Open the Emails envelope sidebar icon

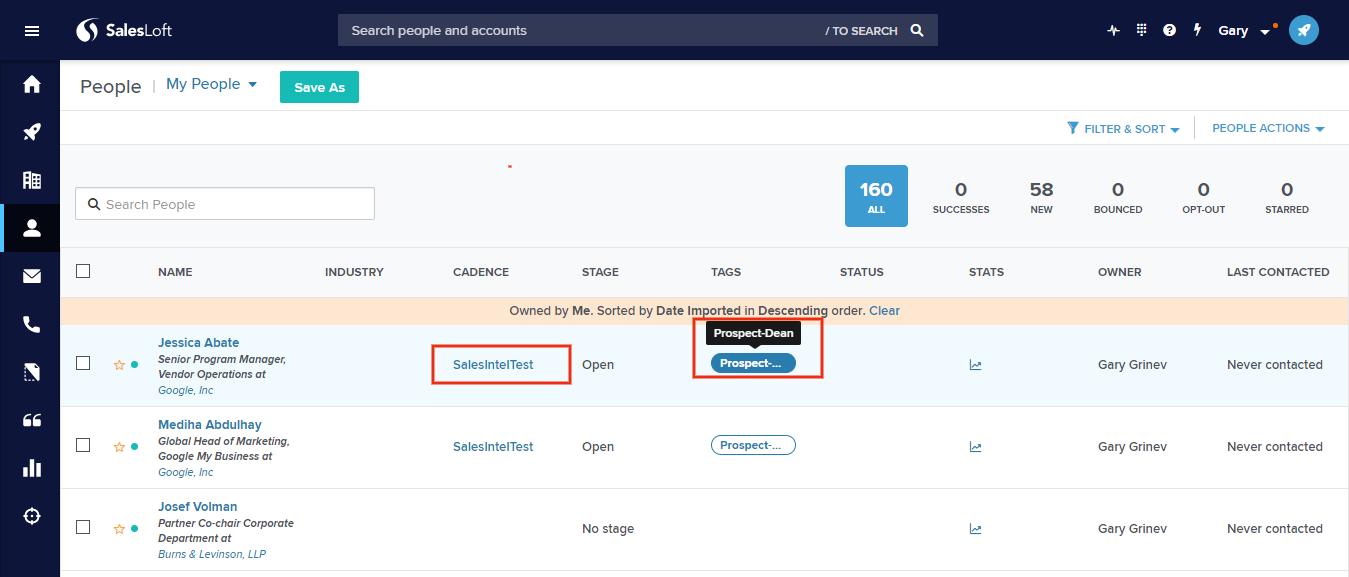(32, 276)
